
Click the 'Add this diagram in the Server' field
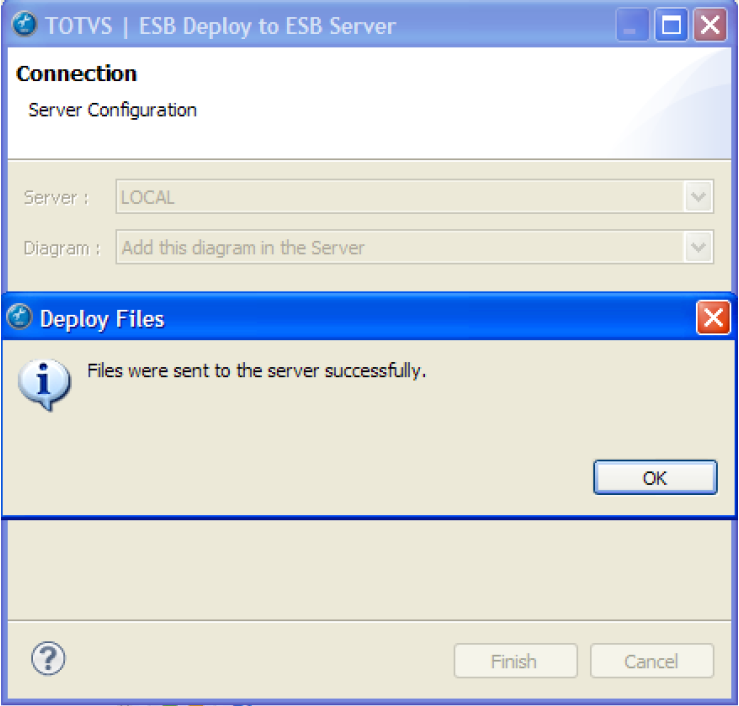pos(400,247)
